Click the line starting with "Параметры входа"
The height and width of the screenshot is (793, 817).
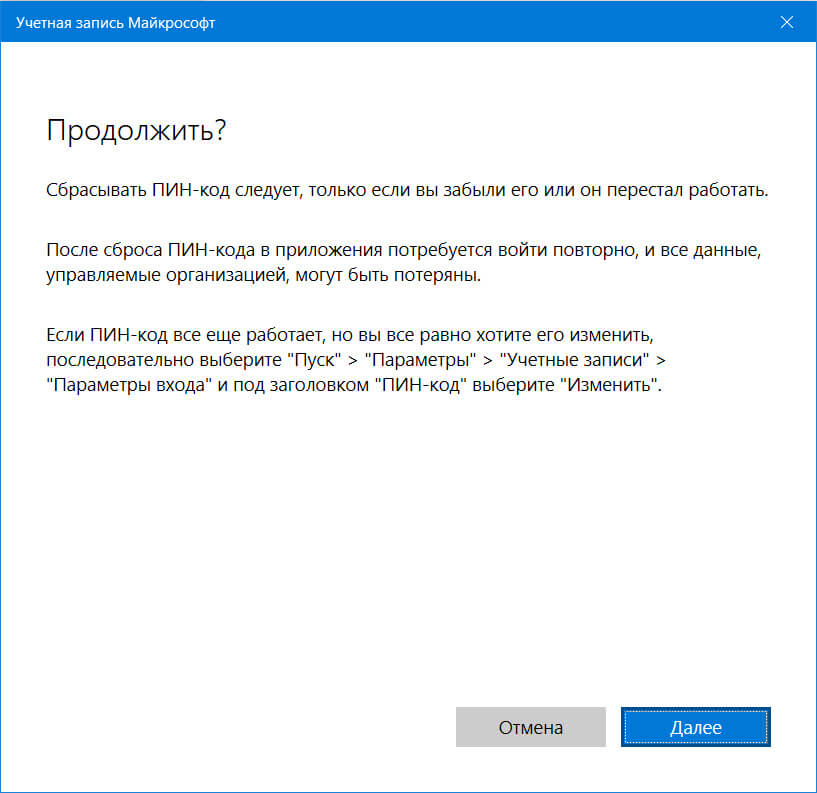[x=354, y=385]
